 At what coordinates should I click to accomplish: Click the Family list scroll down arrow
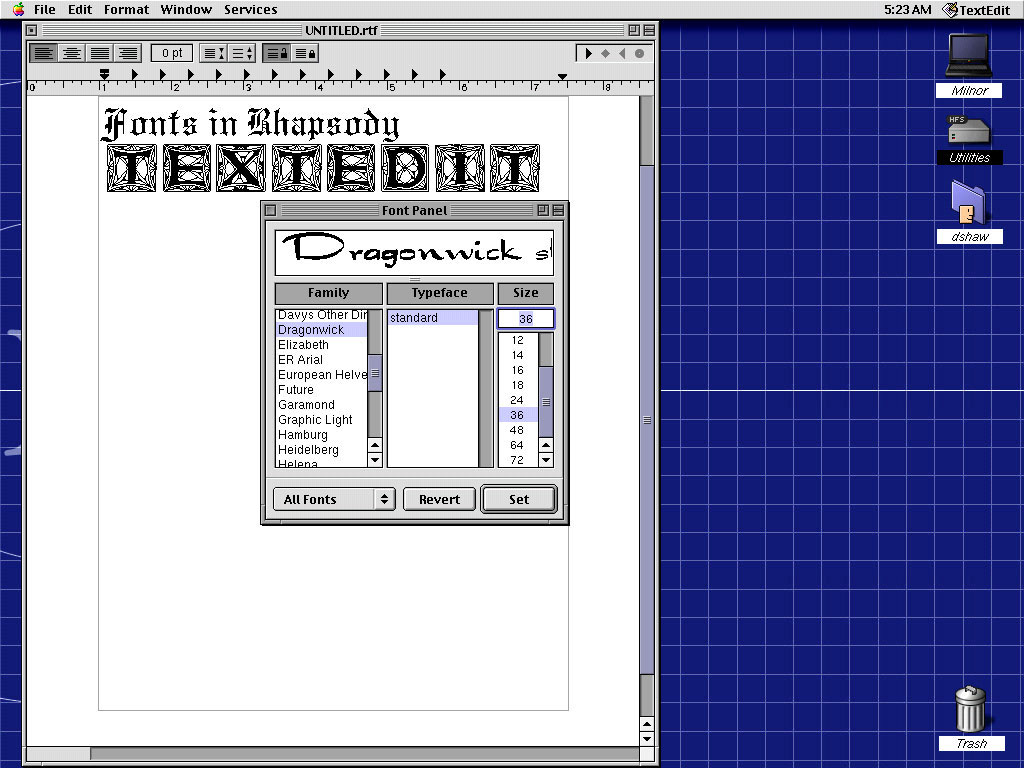point(375,460)
